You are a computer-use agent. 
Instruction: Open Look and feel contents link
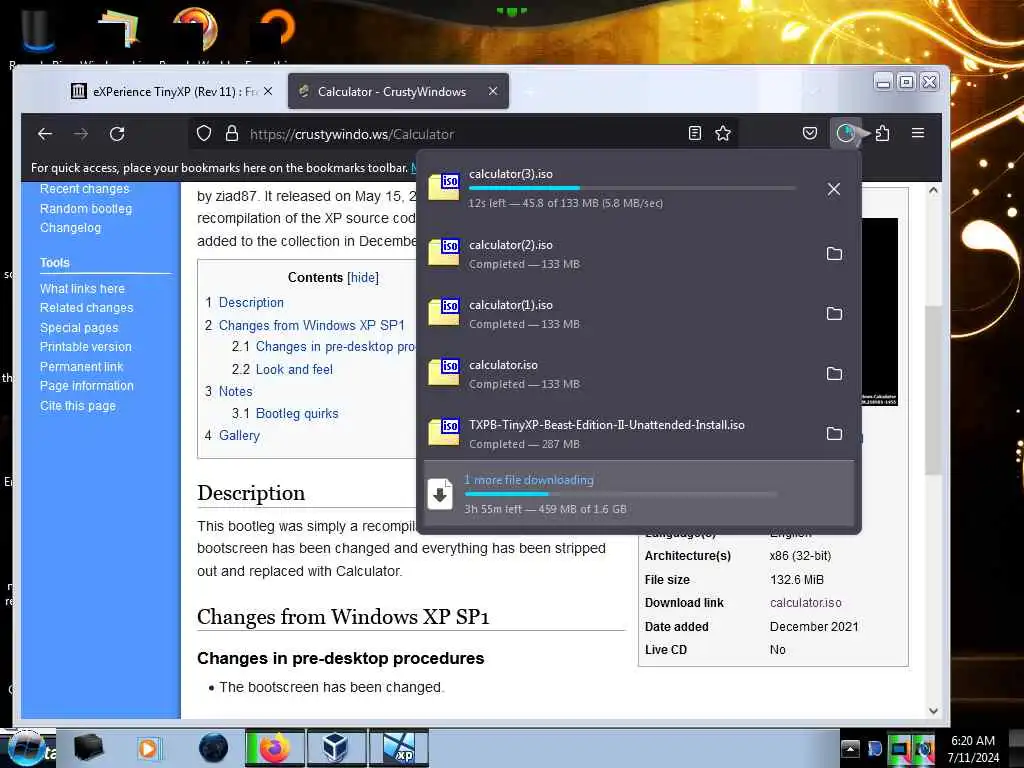coord(294,369)
